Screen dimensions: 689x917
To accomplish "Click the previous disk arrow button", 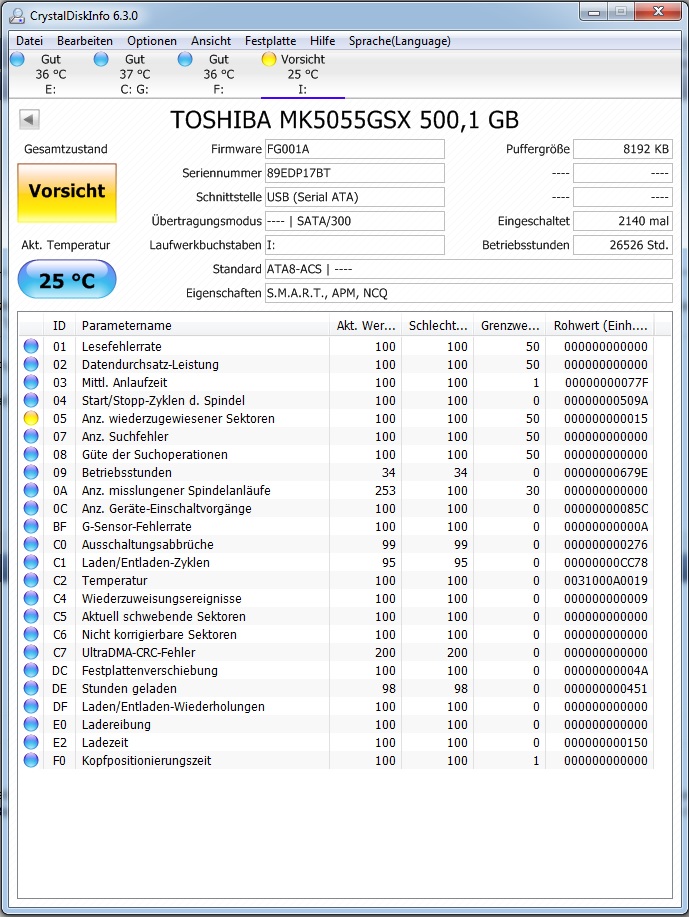I will [x=29, y=119].
